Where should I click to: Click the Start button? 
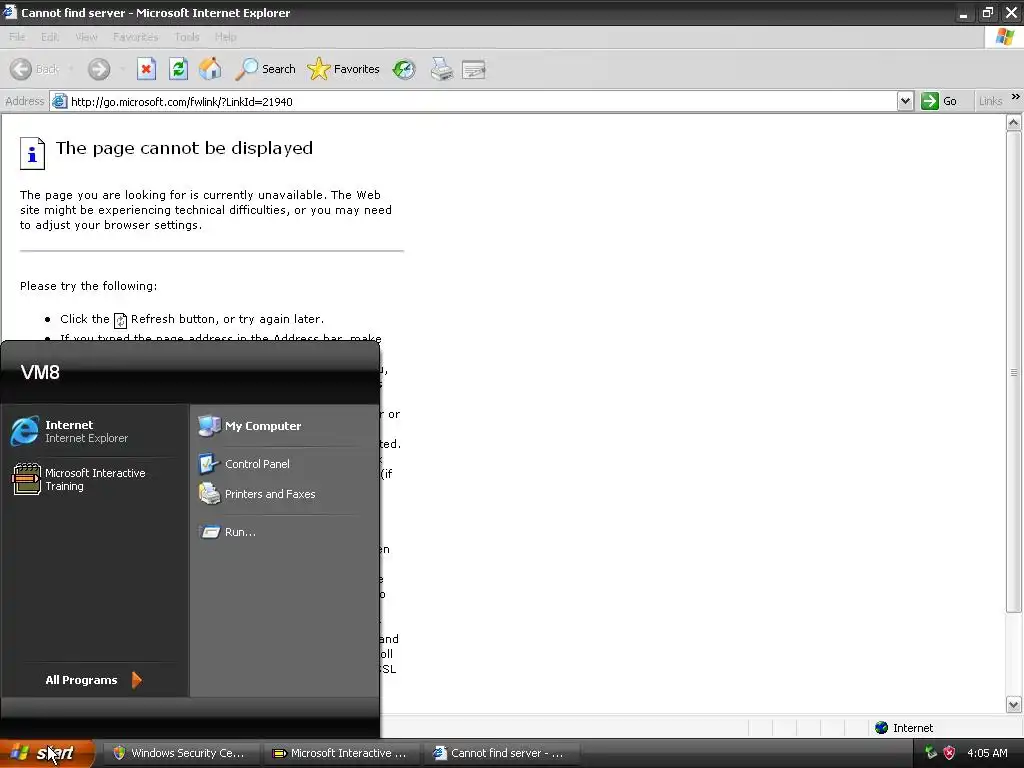pyautogui.click(x=47, y=753)
